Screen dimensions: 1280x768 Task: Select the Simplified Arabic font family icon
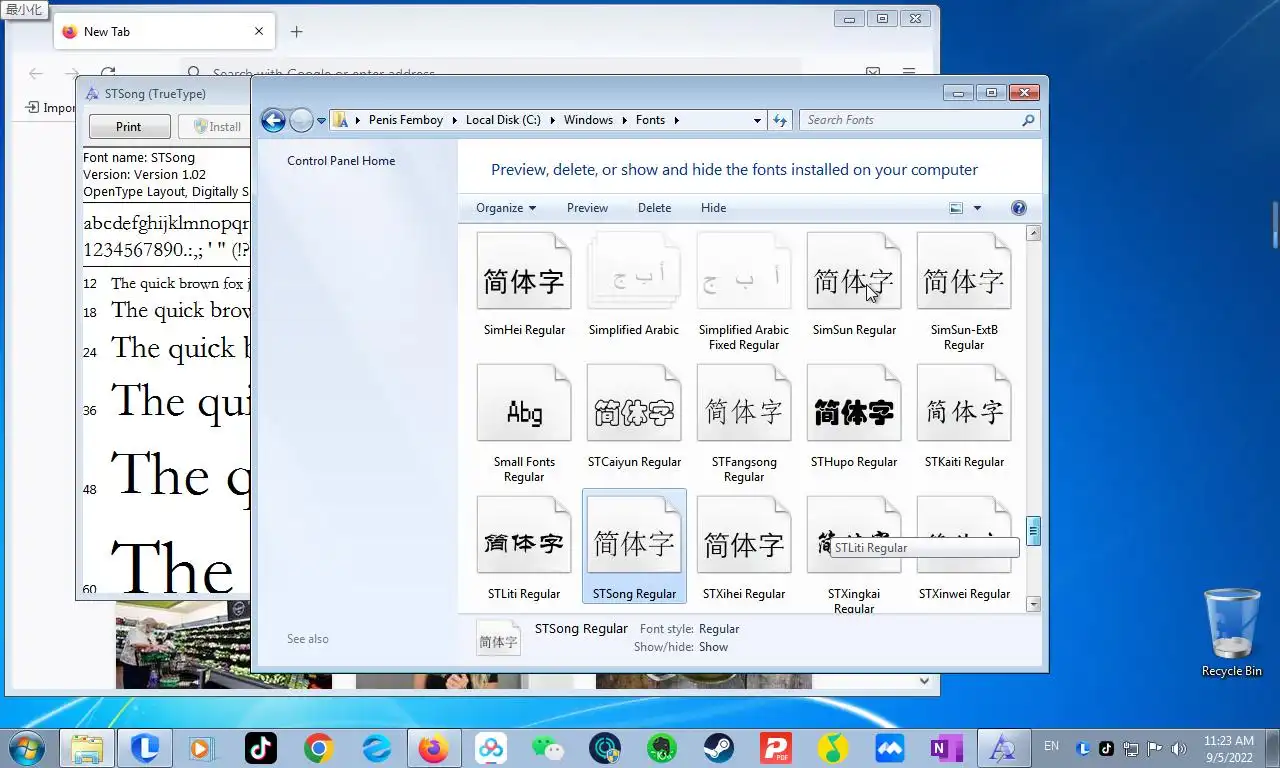click(x=634, y=272)
